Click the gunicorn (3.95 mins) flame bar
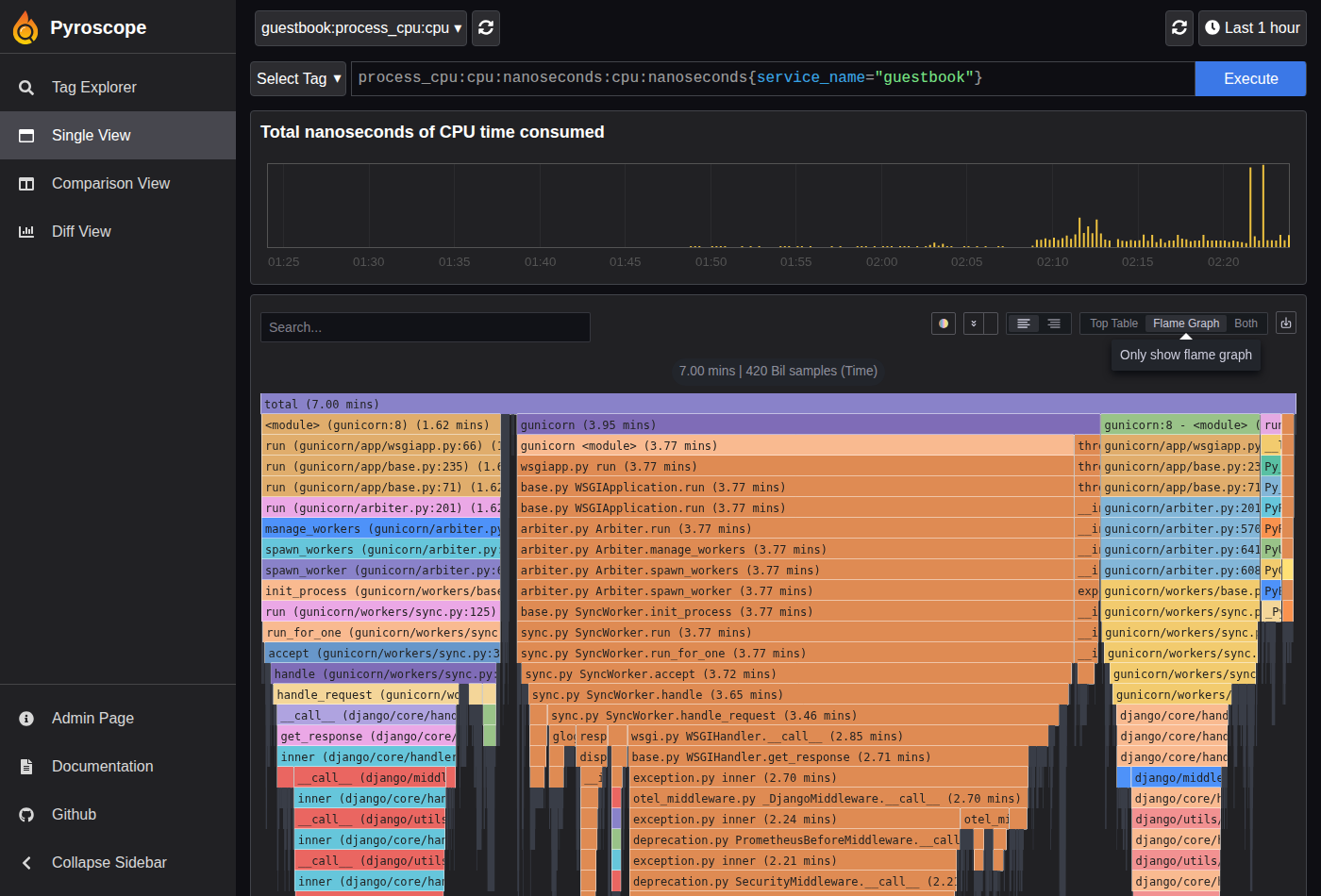 (809, 425)
